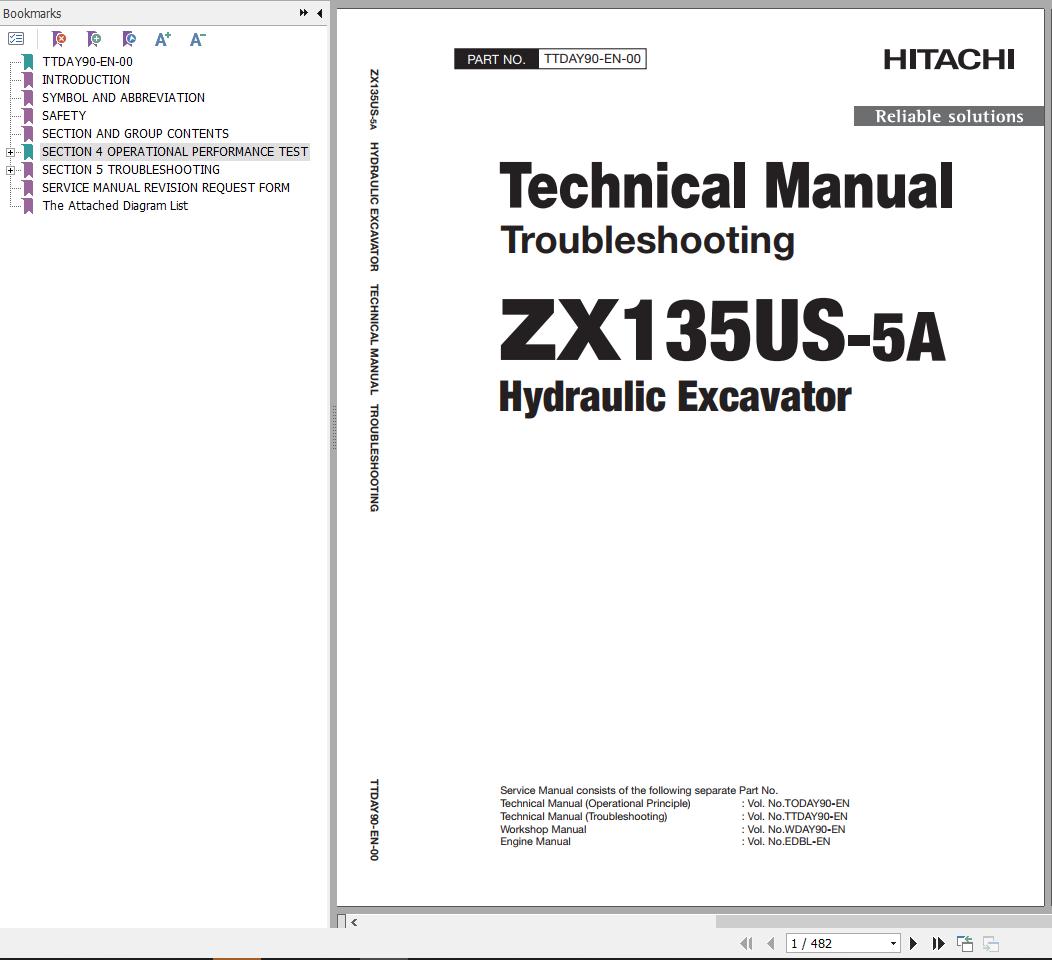Click bookmark icon beside The Attached Diagram List
1052x960 pixels.
coord(28,206)
